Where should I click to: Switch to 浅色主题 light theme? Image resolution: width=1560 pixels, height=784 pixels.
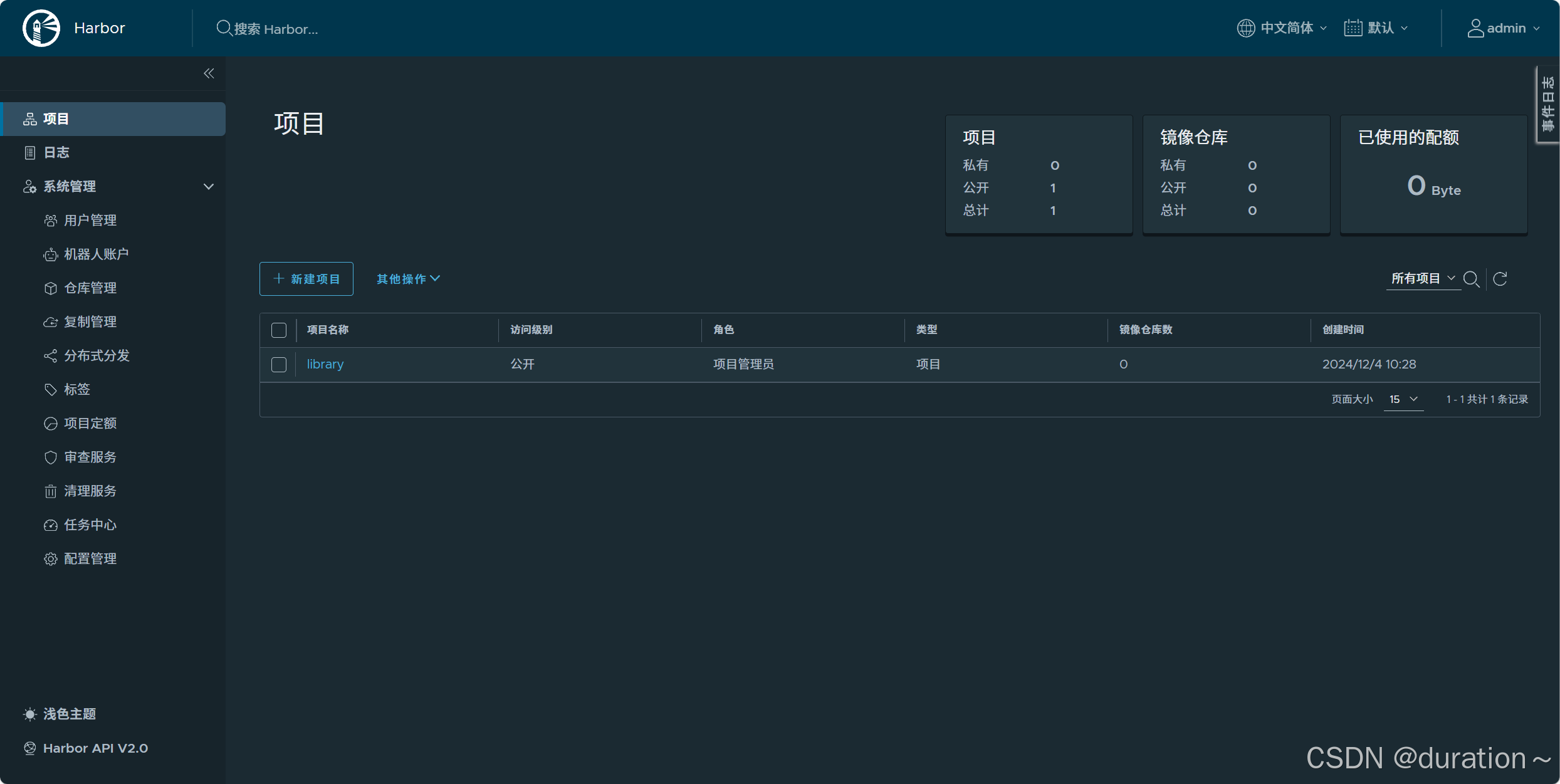click(69, 714)
